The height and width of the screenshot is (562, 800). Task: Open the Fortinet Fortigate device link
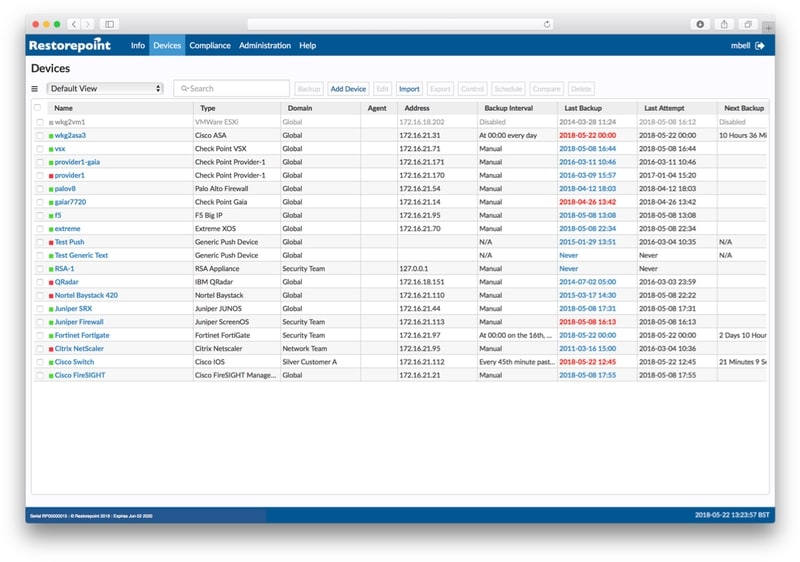point(82,335)
